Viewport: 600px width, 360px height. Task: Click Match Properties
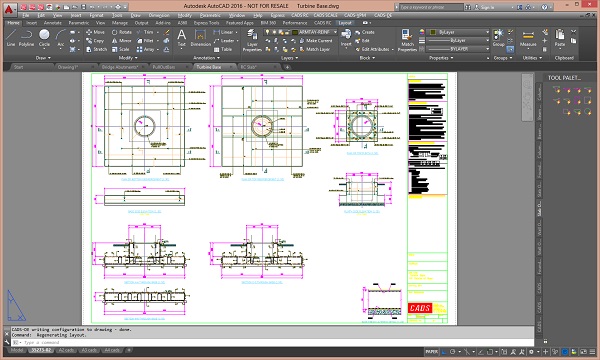tap(407, 41)
